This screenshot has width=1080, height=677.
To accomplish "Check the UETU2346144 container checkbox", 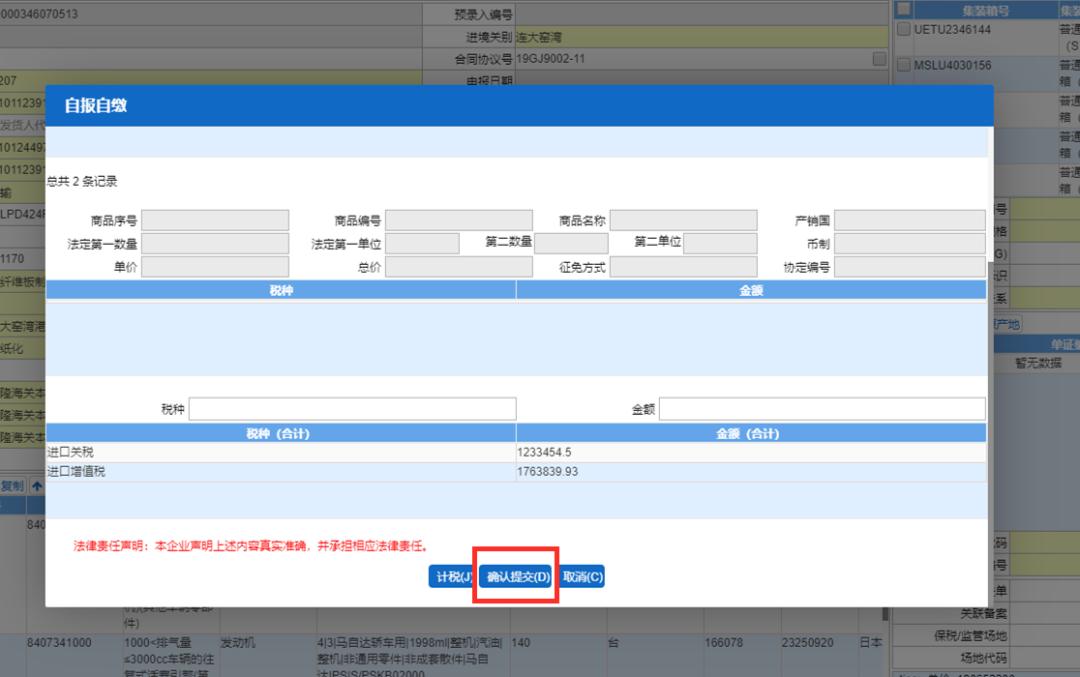I will pyautogui.click(x=902, y=29).
